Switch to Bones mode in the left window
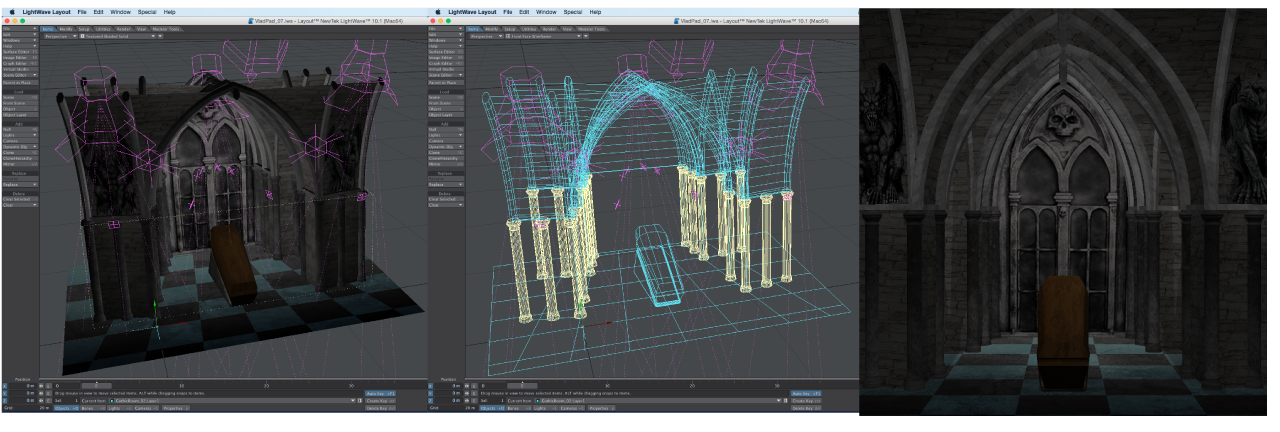Viewport: 1280px width, 432px height. click(94, 408)
